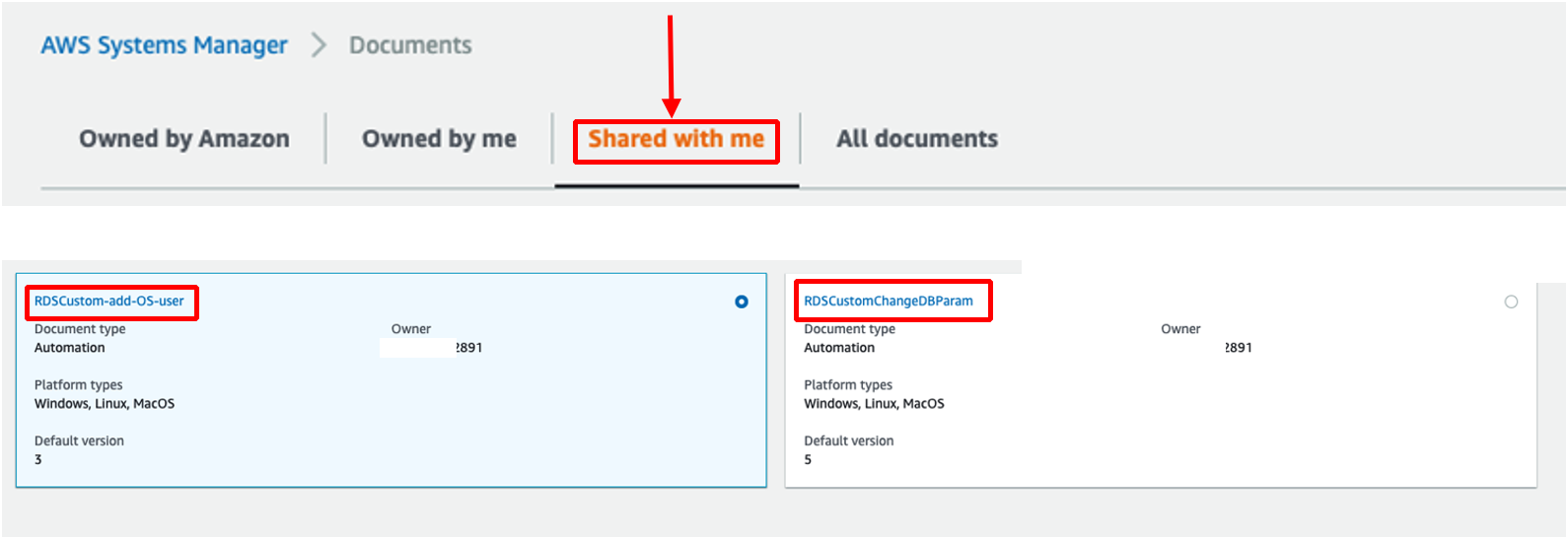Click the Owner label in RDSCustomChangeDBParam card
Viewport: 1568px width, 540px height.
[x=1180, y=329]
